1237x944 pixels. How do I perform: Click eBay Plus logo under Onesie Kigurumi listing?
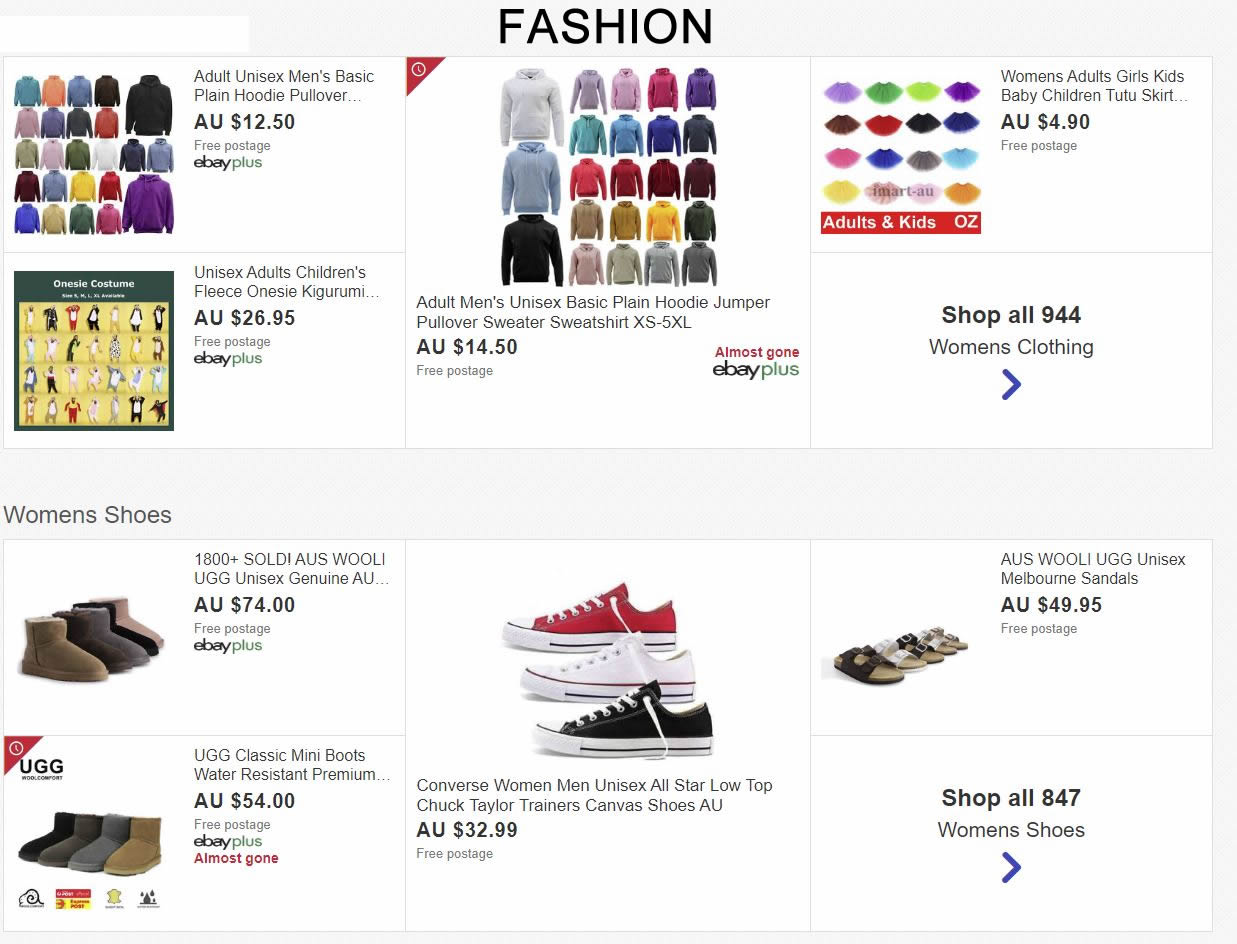click(x=228, y=359)
